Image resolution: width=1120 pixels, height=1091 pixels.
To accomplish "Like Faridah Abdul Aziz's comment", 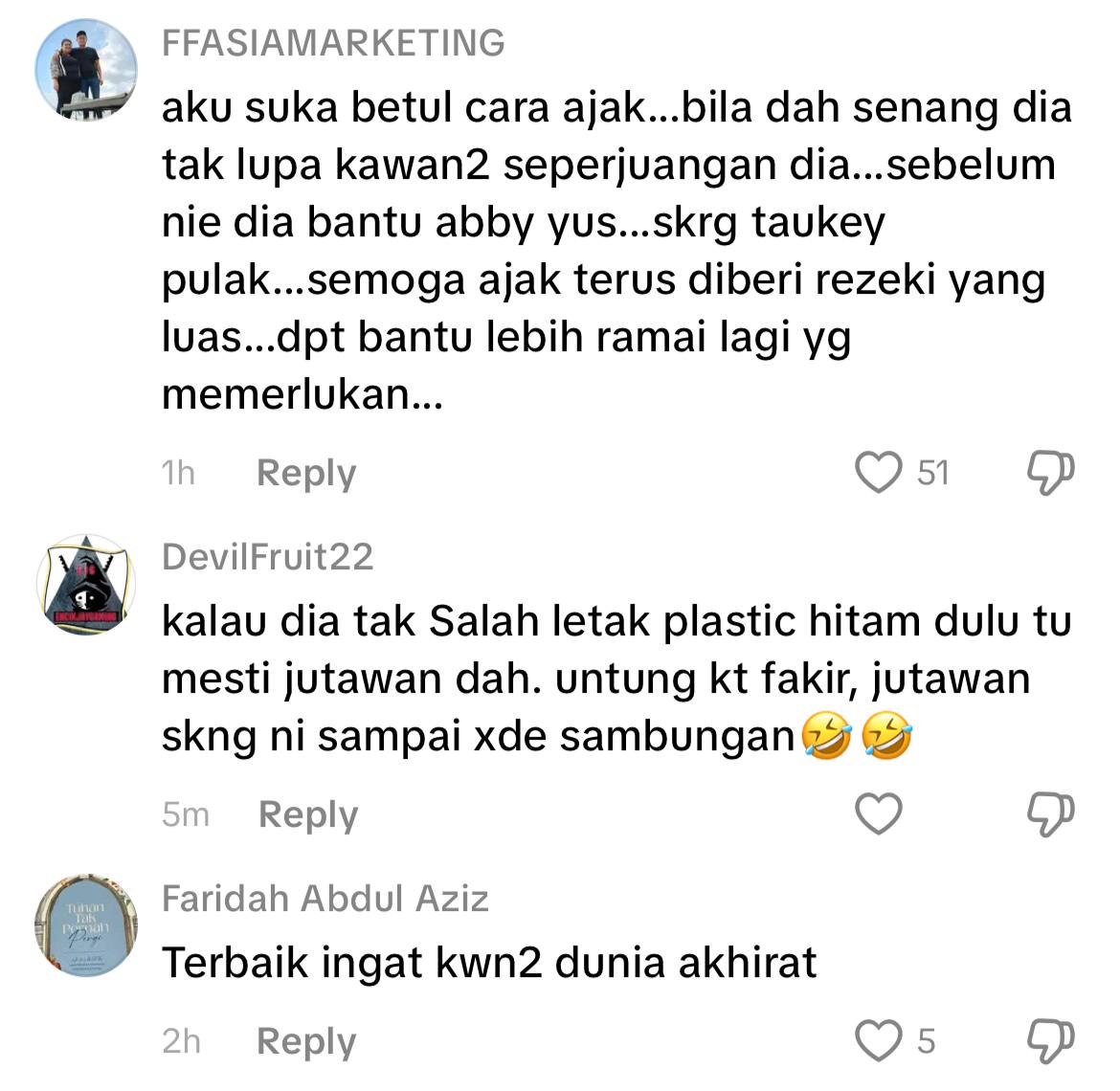I will point(879,1041).
